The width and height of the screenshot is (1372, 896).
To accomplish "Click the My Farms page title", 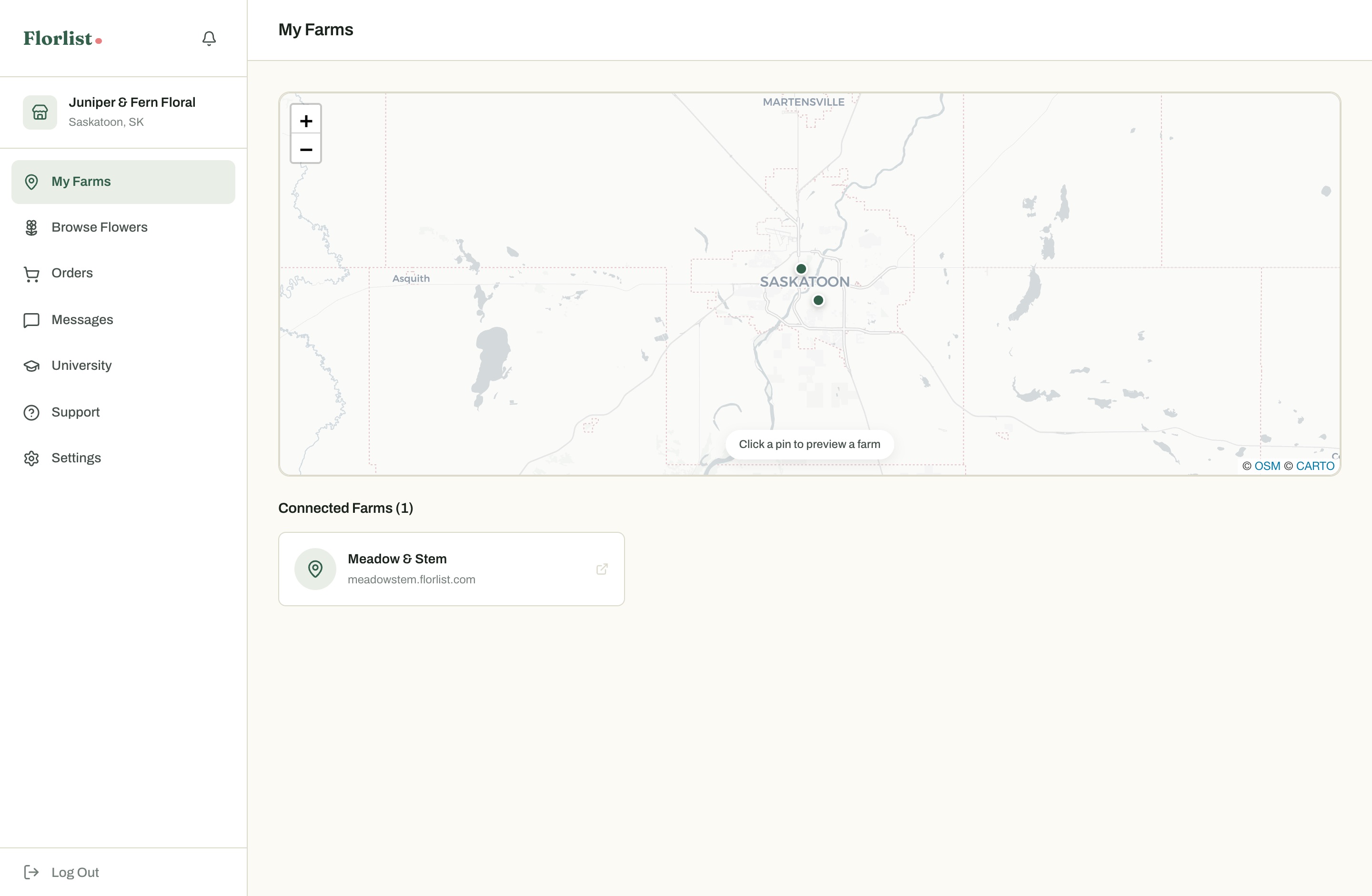I will coord(315,30).
